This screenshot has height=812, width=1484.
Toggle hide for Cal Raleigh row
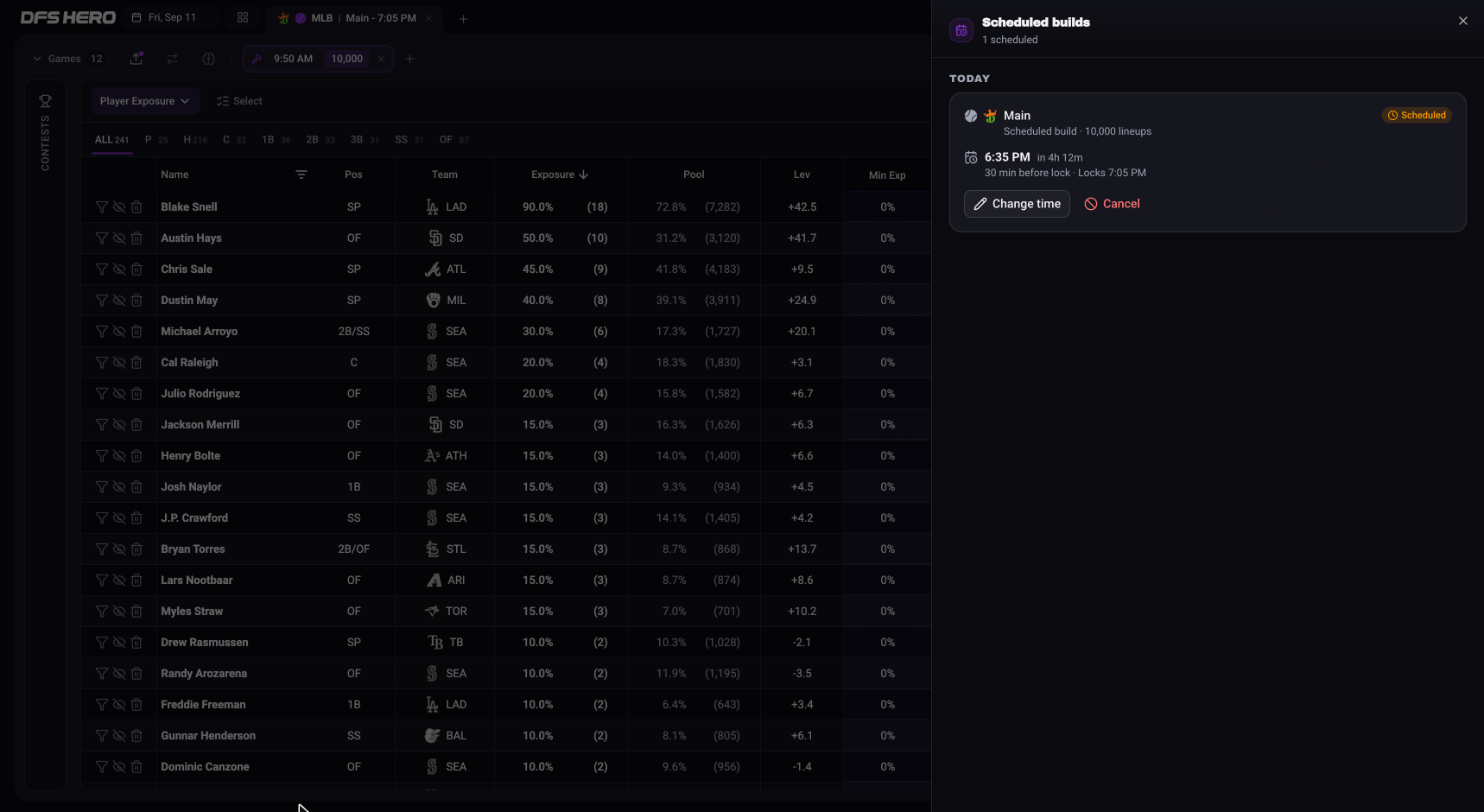pos(119,362)
